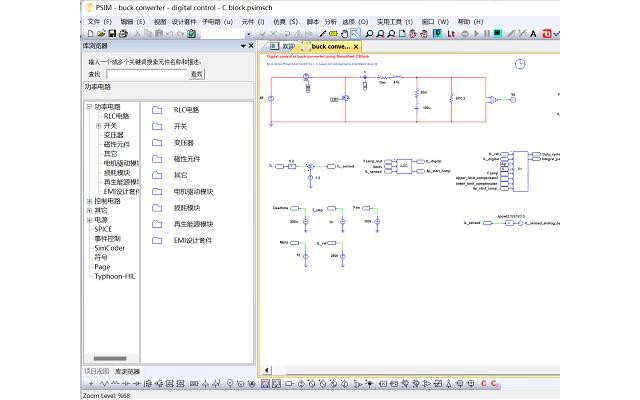The height and width of the screenshot is (400, 640).
Task: Click the clock simulation control element on schematic
Action: click(x=520, y=64)
